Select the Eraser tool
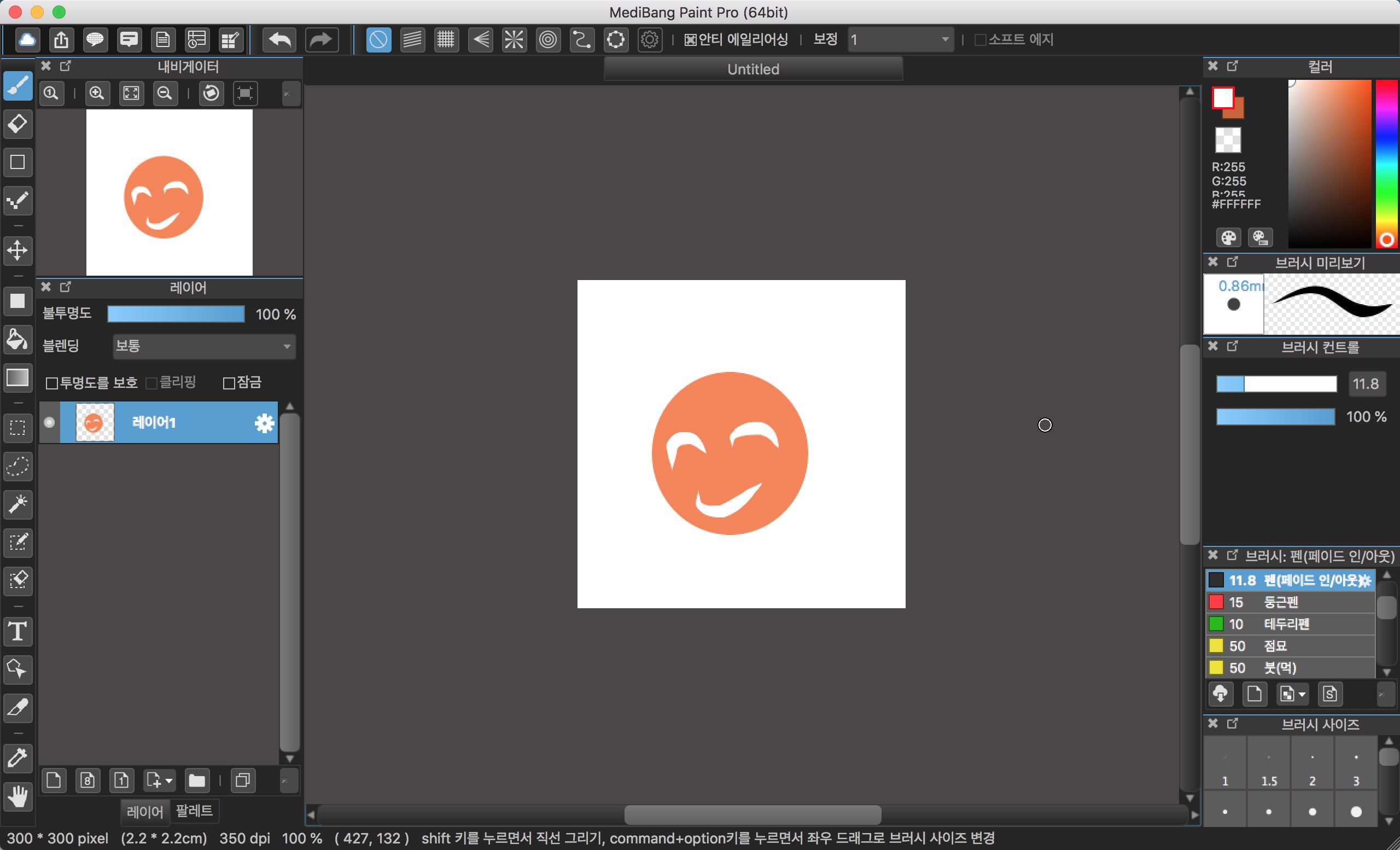The image size is (1400, 850). click(x=17, y=124)
